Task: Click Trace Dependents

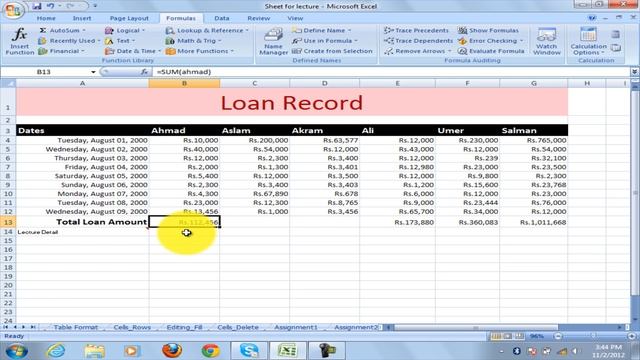Action: (418, 41)
